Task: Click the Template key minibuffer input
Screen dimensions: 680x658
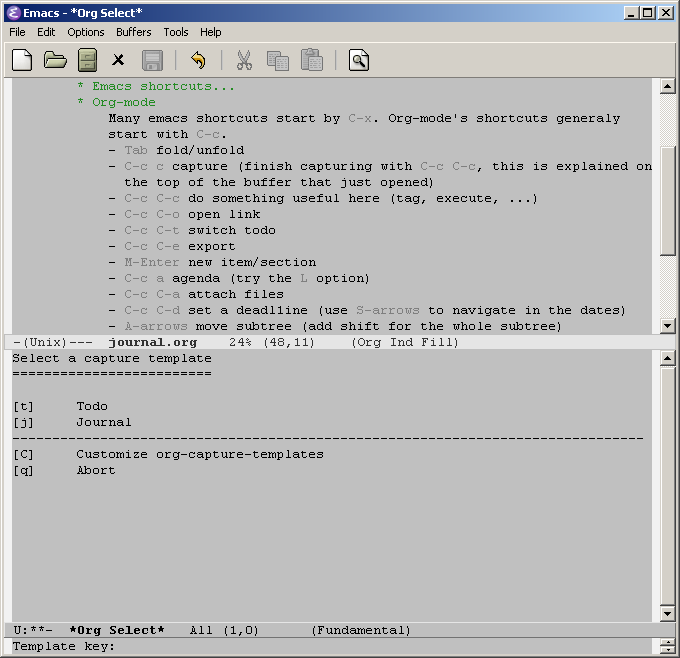Action: 300,646
